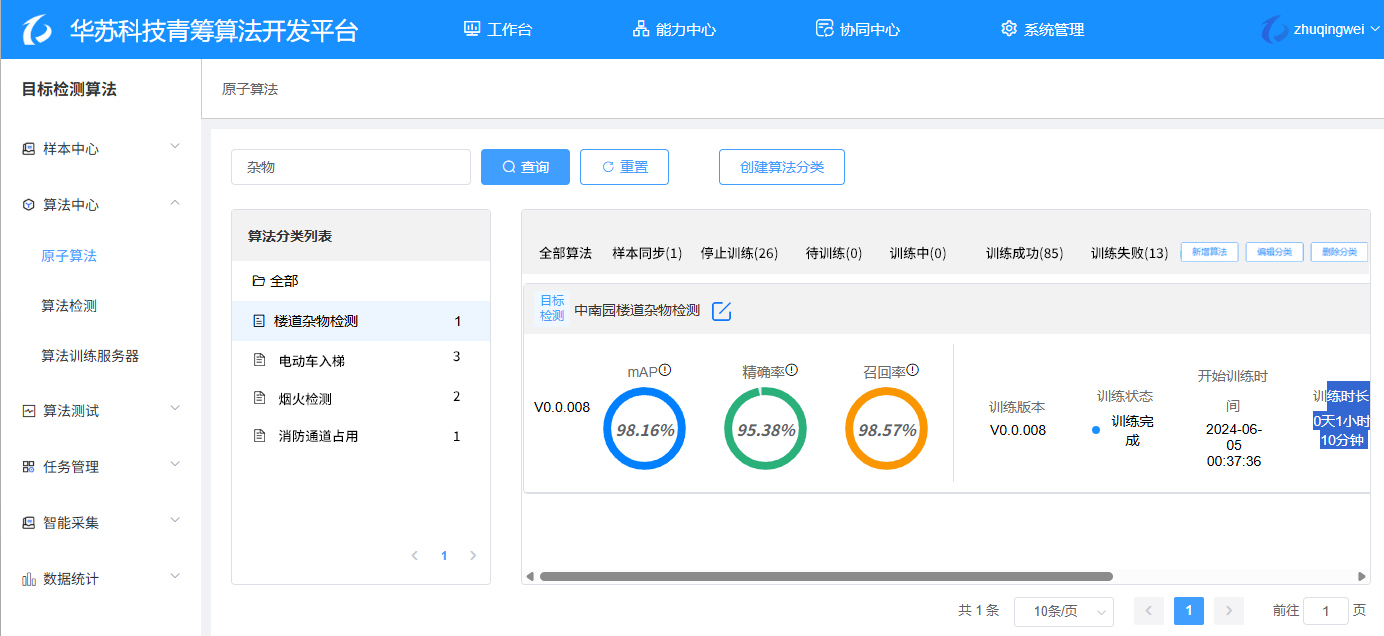
Task: Click the 样本中心 sidebar icon
Action: click(28, 149)
